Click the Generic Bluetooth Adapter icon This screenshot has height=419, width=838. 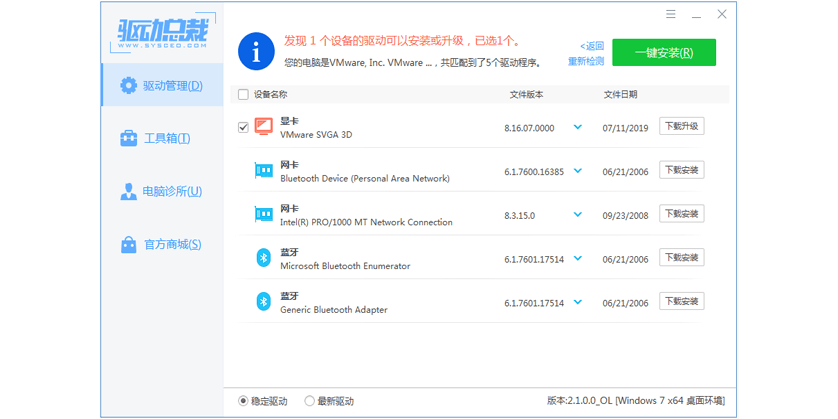click(x=263, y=302)
